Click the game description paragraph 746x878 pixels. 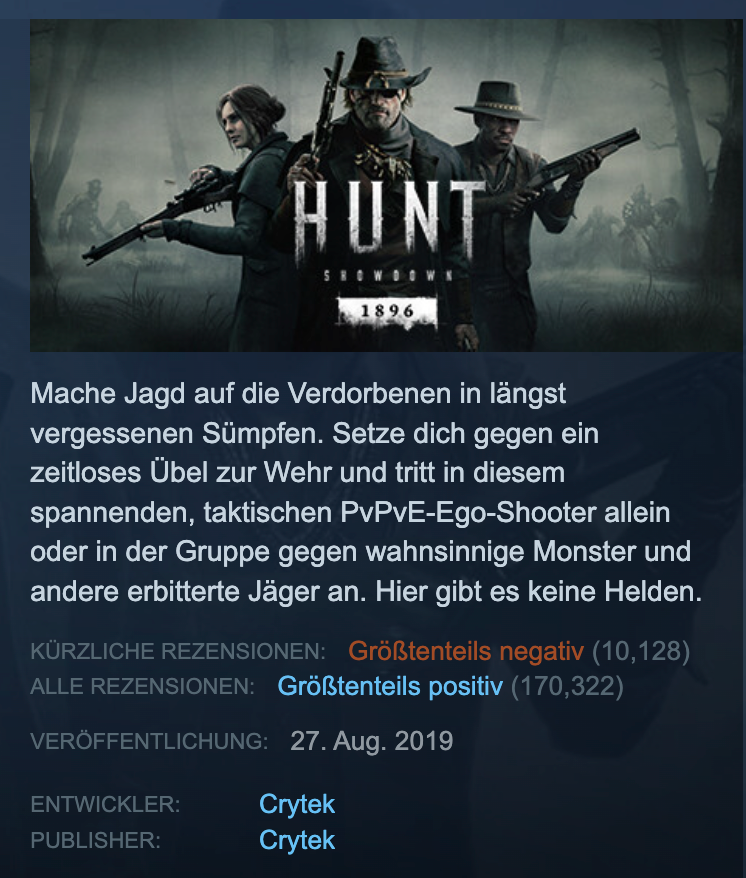coord(366,493)
